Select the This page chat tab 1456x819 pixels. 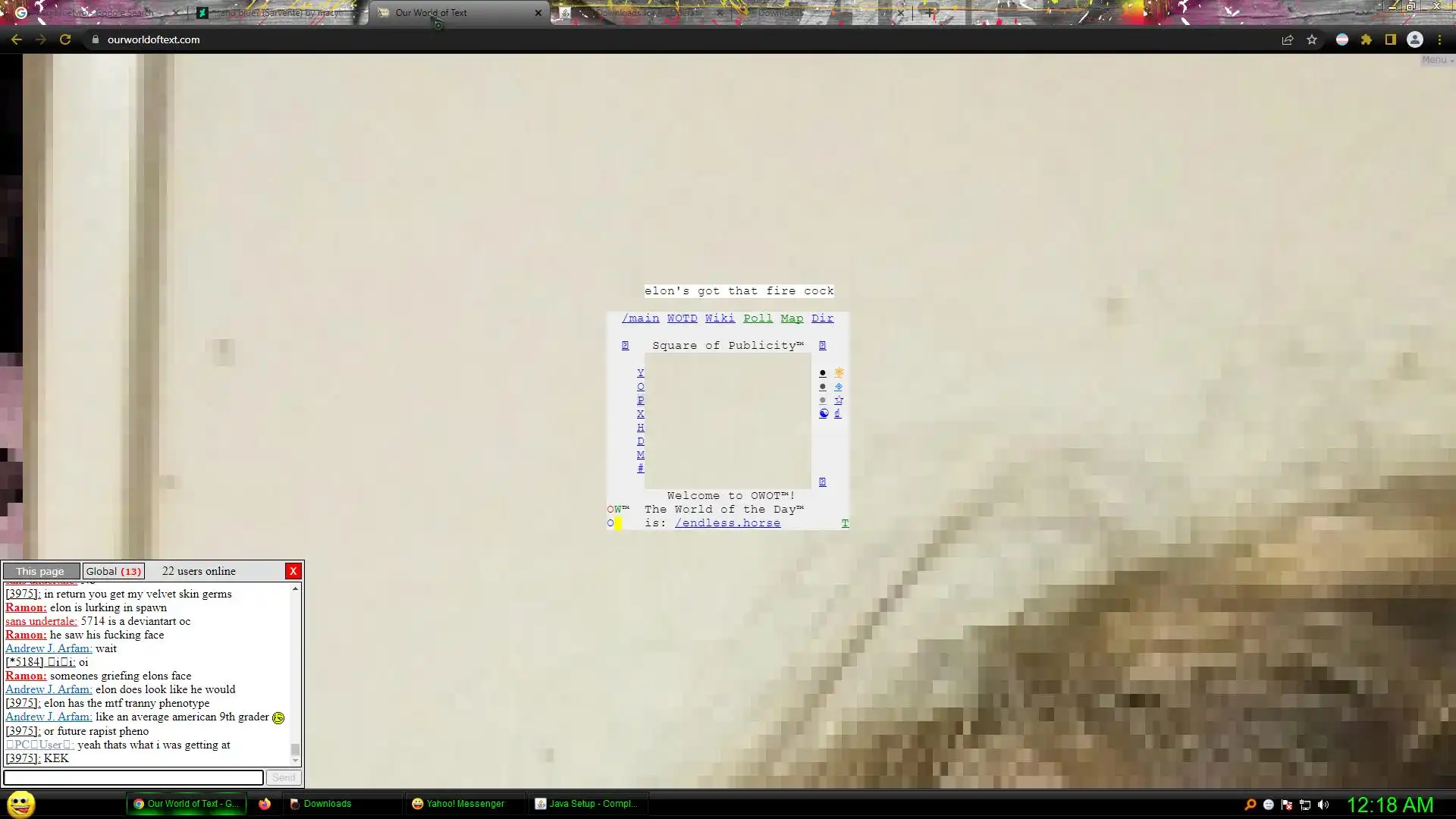click(41, 571)
